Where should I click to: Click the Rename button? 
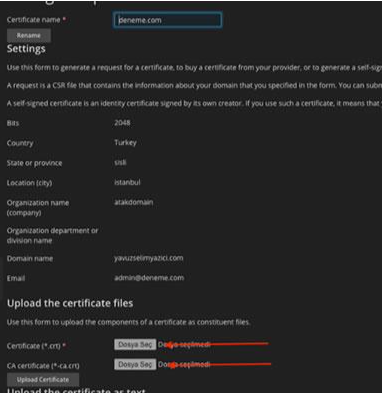(29, 35)
